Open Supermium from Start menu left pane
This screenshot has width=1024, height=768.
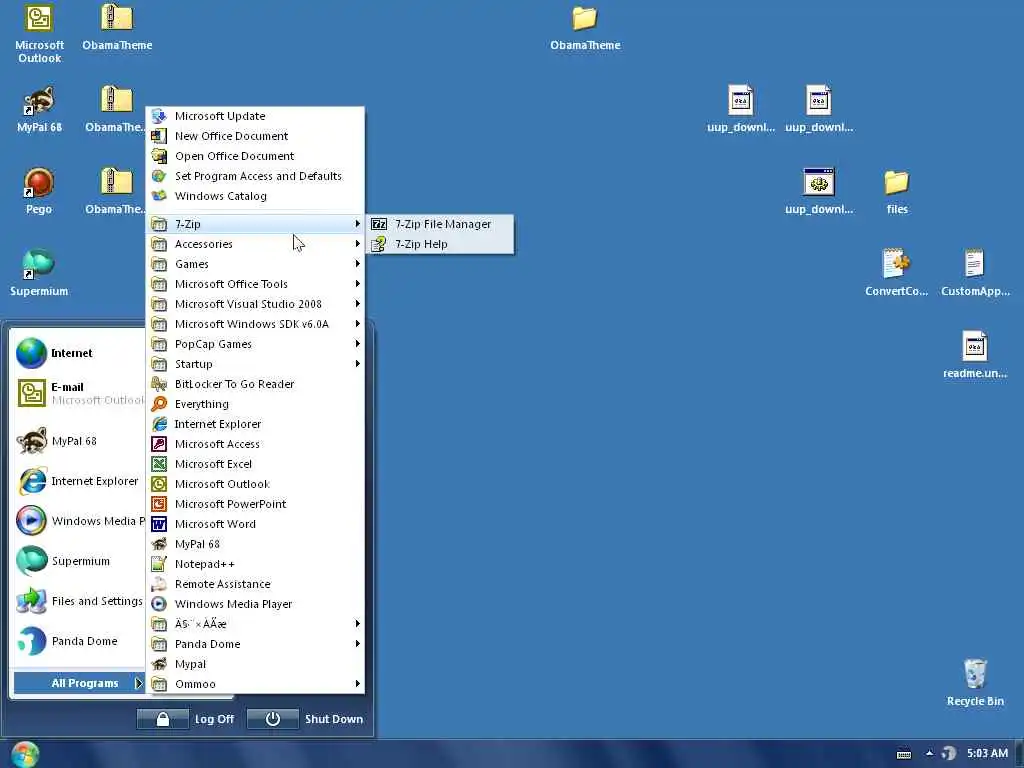click(x=78, y=561)
